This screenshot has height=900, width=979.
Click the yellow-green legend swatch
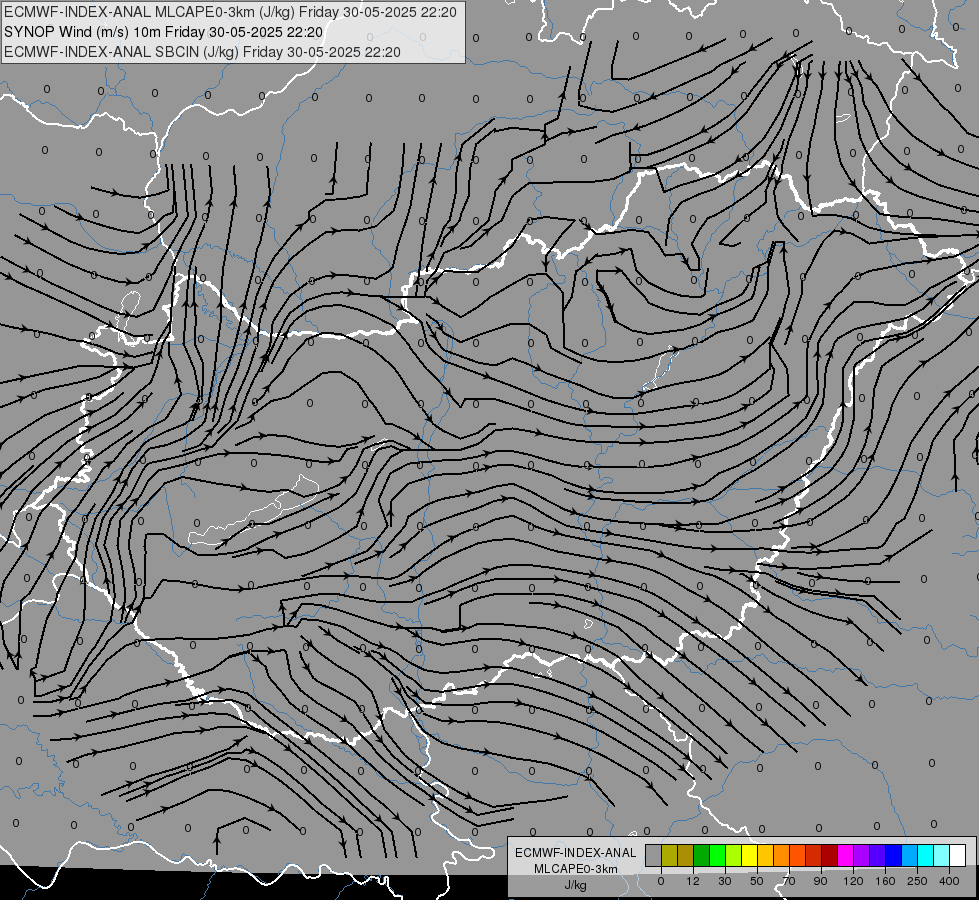[x=734, y=855]
